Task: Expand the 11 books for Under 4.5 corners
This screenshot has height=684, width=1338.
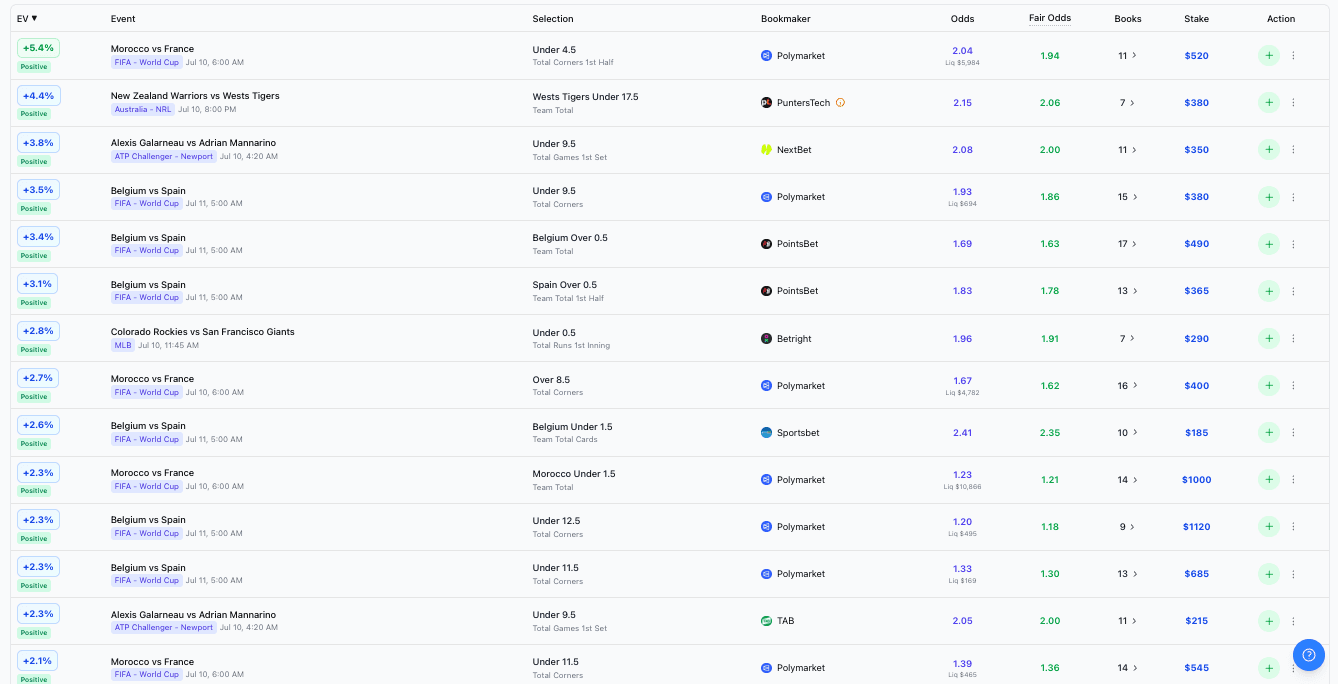Action: 1128,56
